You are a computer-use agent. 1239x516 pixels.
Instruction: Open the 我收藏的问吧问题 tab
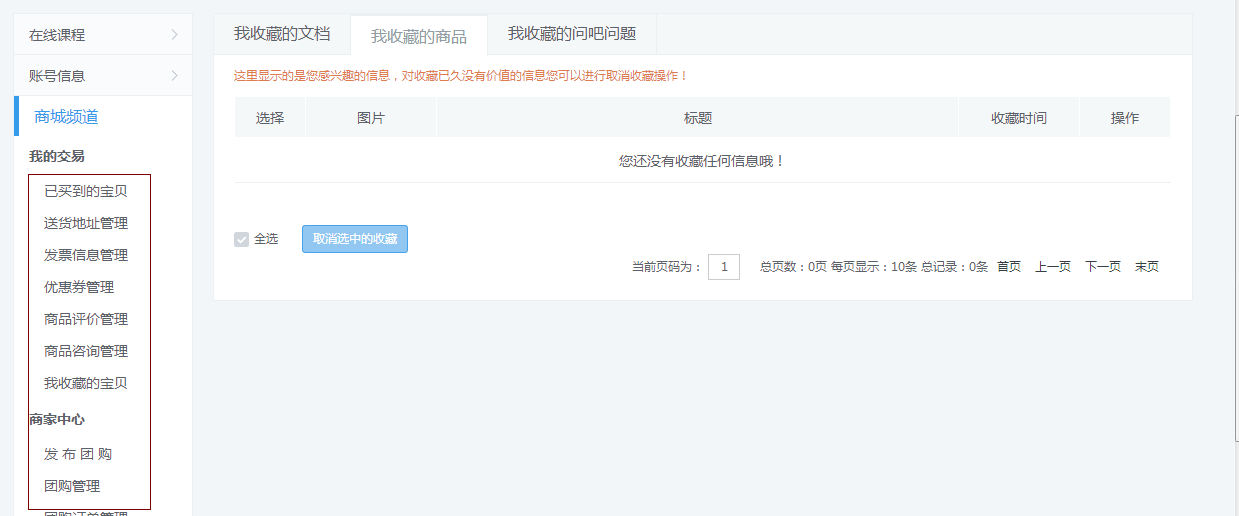571,34
